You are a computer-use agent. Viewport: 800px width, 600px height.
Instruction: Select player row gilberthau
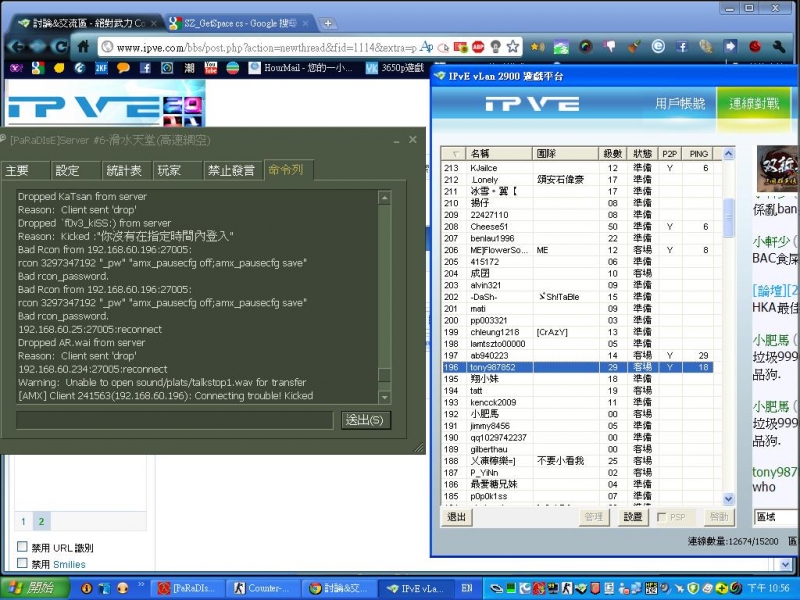coord(577,449)
